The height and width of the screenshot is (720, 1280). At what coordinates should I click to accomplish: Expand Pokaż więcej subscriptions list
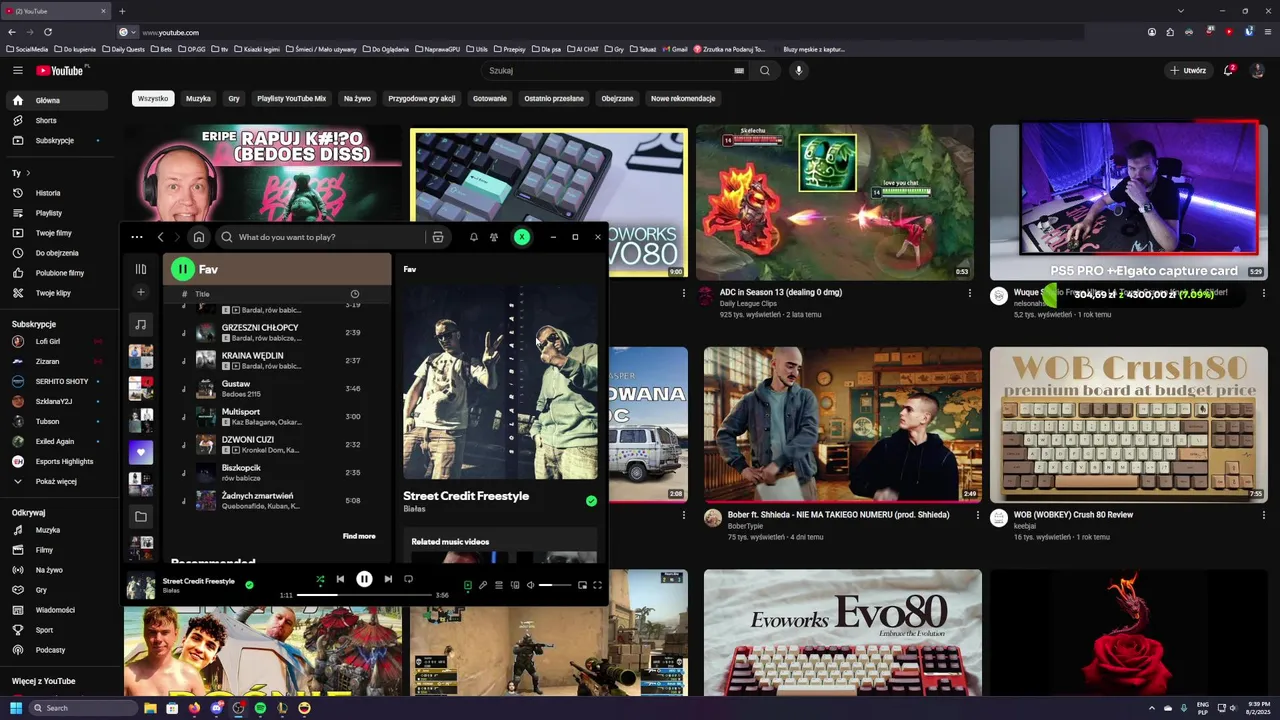55,481
